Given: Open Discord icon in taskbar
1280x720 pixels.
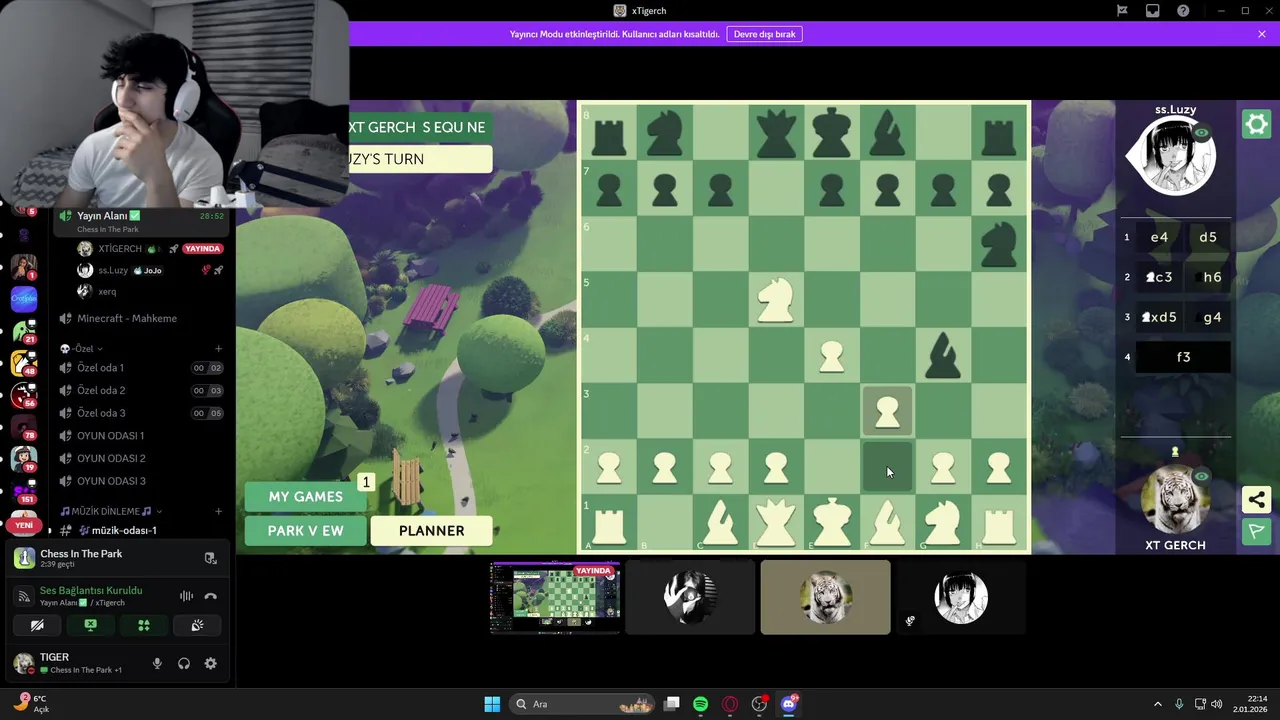Looking at the screenshot, I should click(788, 704).
